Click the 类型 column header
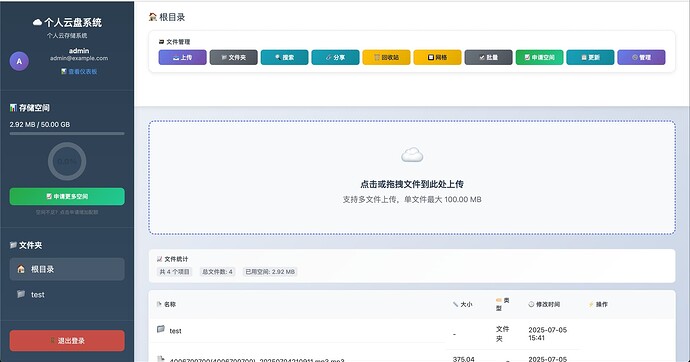Viewport: 690px width, 362px height. tap(503, 304)
